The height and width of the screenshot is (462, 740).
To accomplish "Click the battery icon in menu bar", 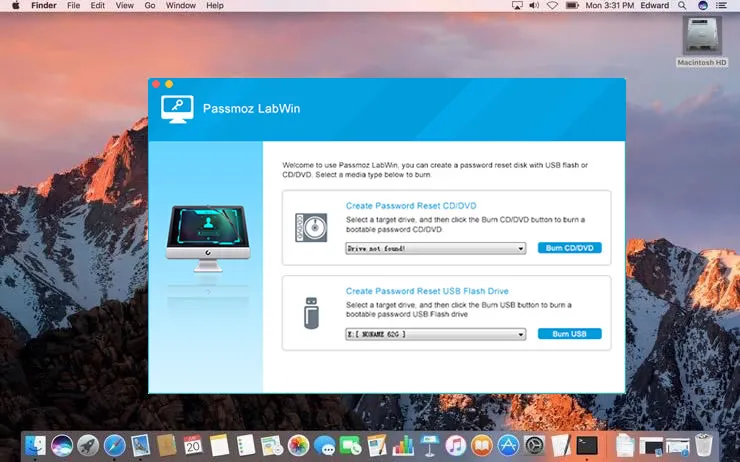I will pos(572,6).
